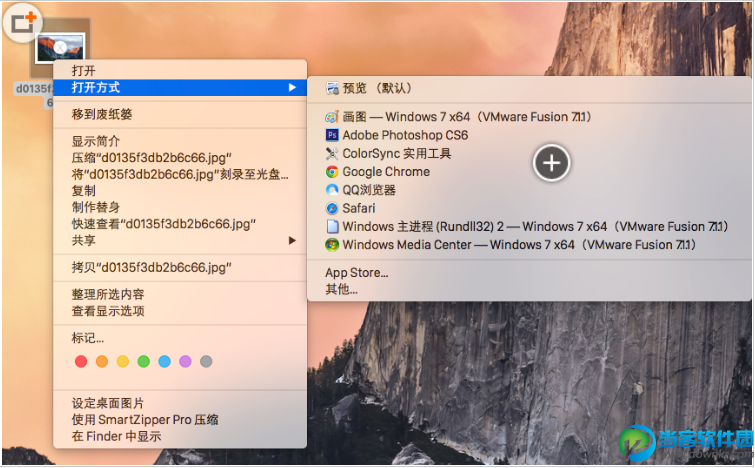The image size is (755, 468).
Task: Open with 预览 (默认)
Action: pos(529,88)
